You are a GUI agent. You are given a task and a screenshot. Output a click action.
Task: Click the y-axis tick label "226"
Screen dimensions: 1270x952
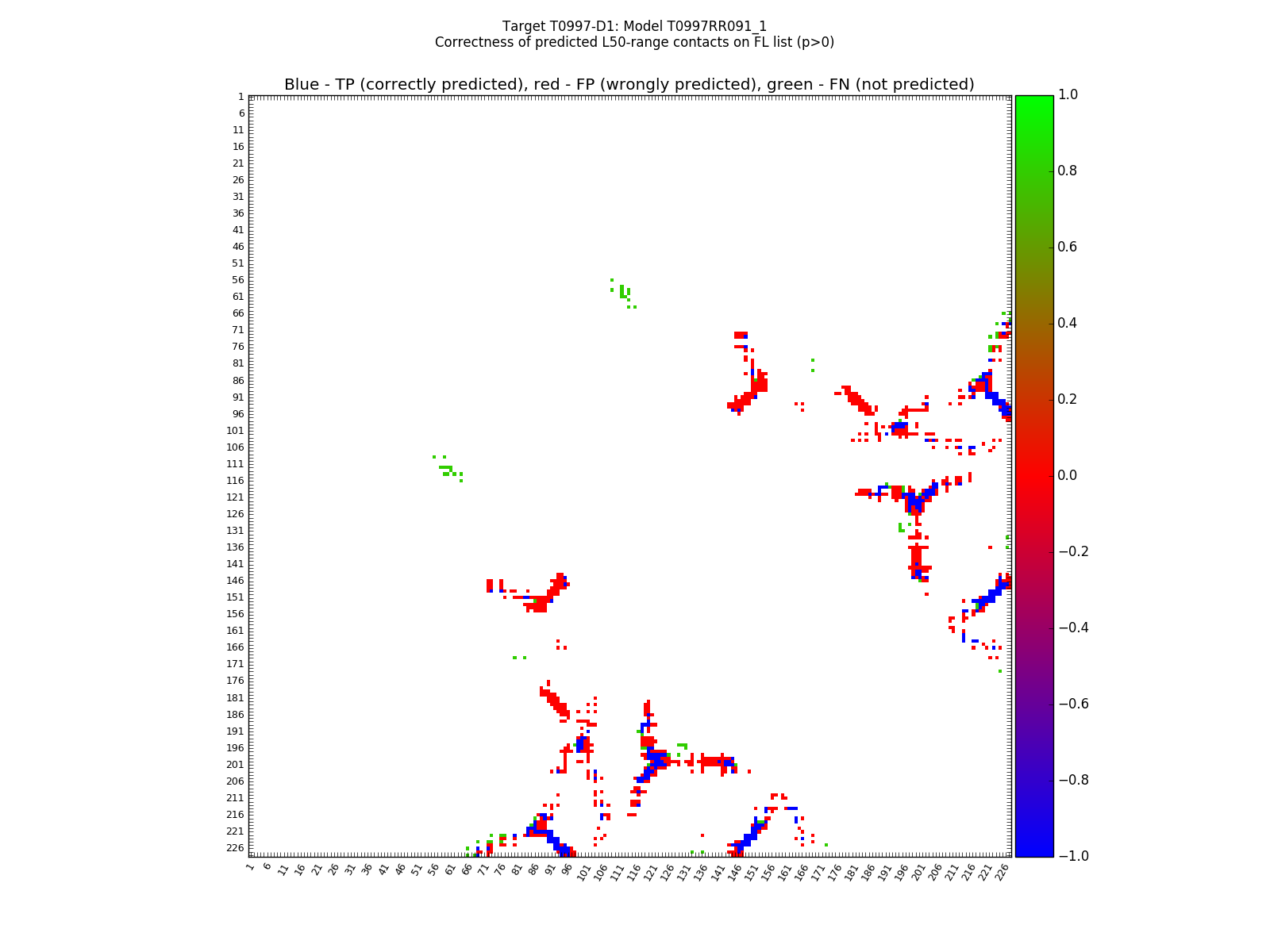[235, 847]
